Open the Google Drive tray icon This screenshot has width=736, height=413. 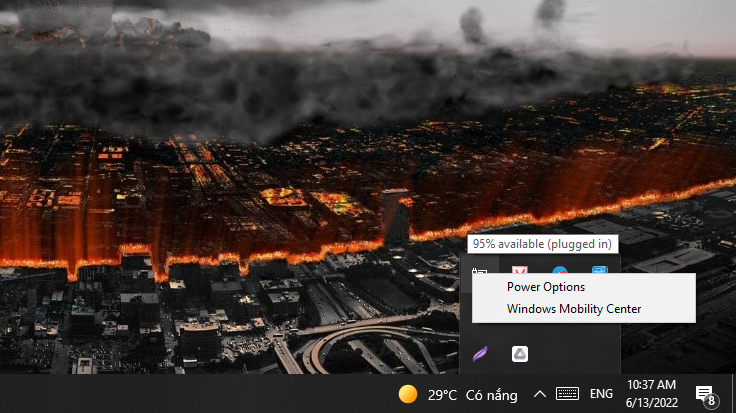520,354
